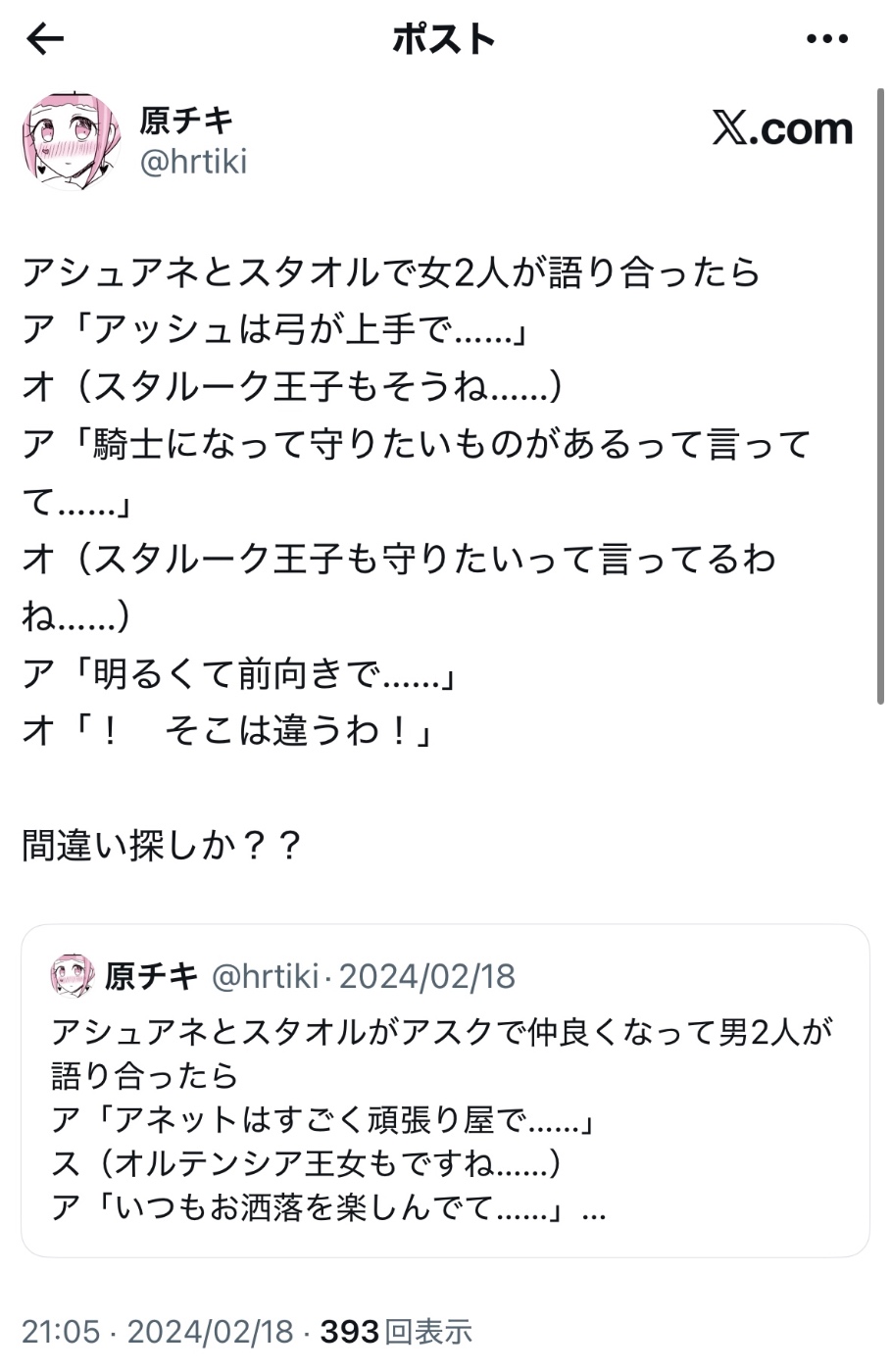Click the X.com logo
The height and width of the screenshot is (1372, 891).
click(782, 128)
